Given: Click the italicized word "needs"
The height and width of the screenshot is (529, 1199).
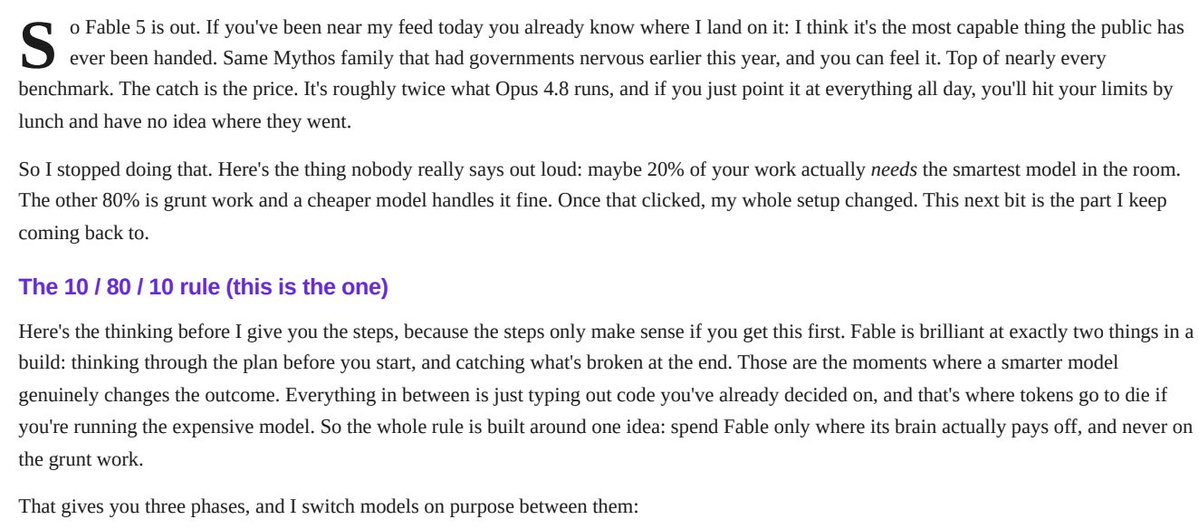Looking at the screenshot, I should [894, 170].
